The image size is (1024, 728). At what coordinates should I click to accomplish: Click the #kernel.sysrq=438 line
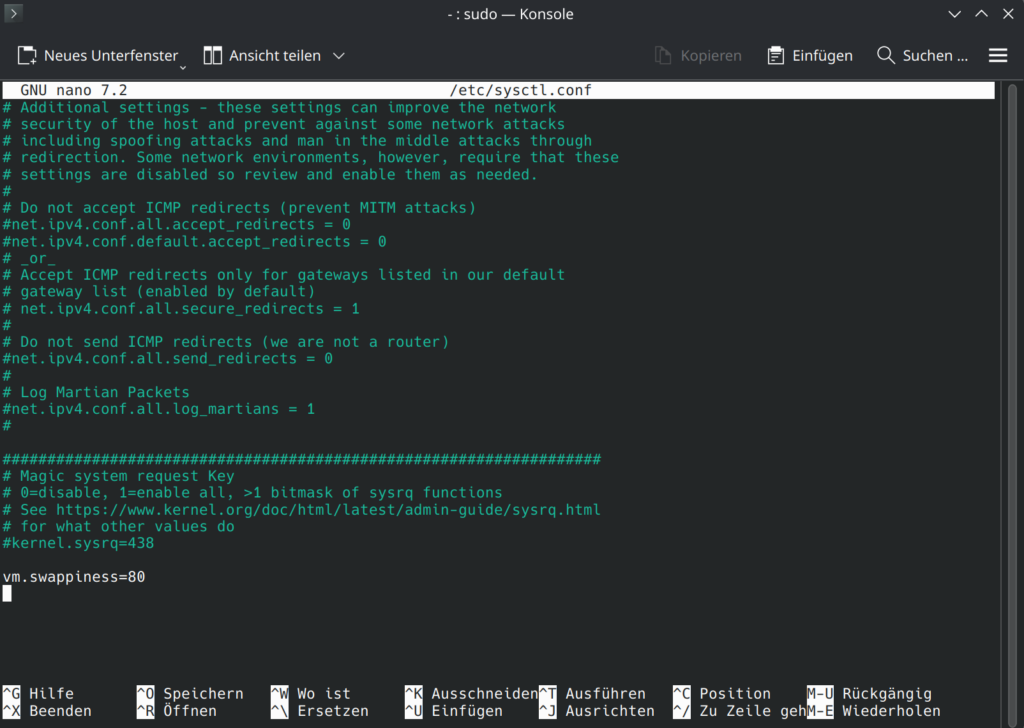pos(78,543)
